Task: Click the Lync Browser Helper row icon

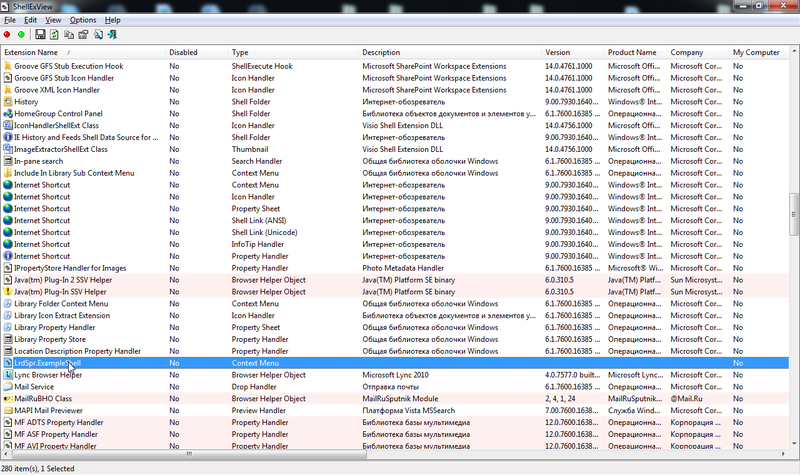Action: tap(8, 374)
